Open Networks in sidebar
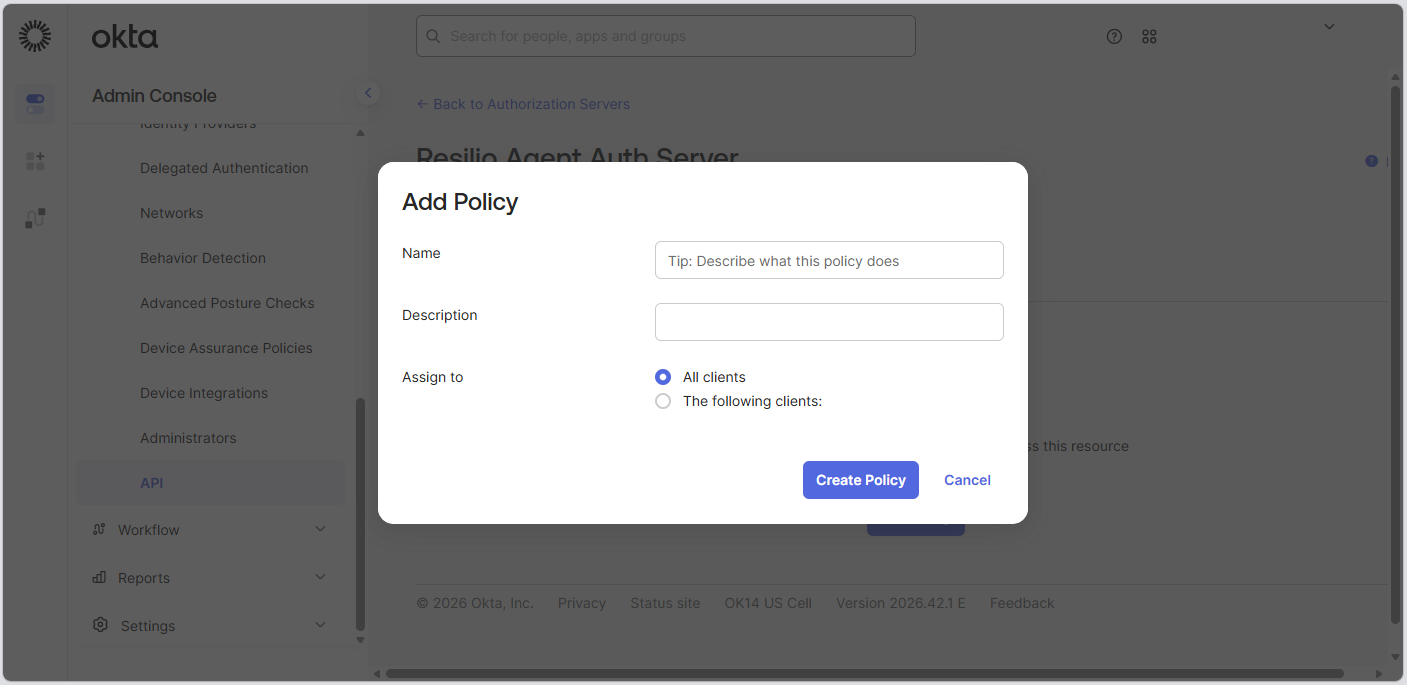The height and width of the screenshot is (685, 1407). pyautogui.click(x=171, y=213)
